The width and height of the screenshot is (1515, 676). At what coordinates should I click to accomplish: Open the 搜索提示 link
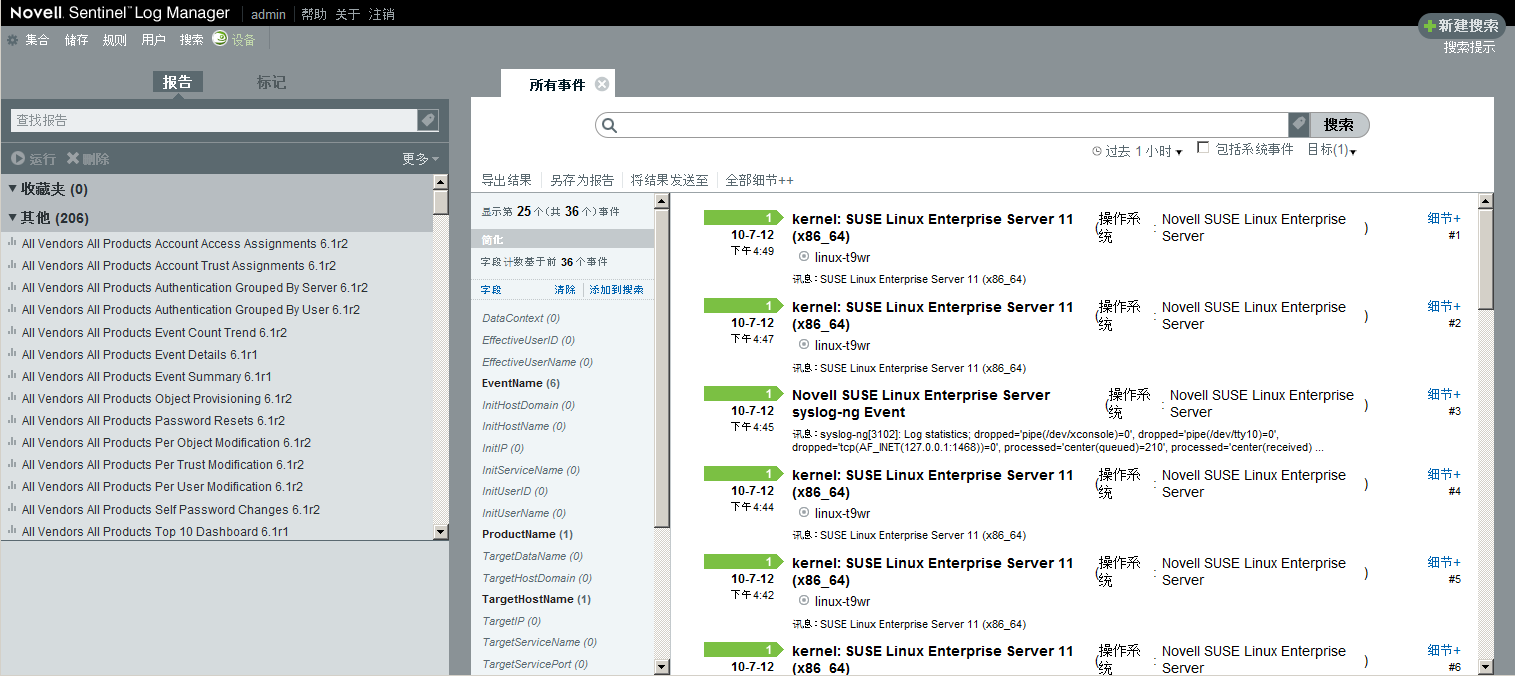coord(1469,47)
